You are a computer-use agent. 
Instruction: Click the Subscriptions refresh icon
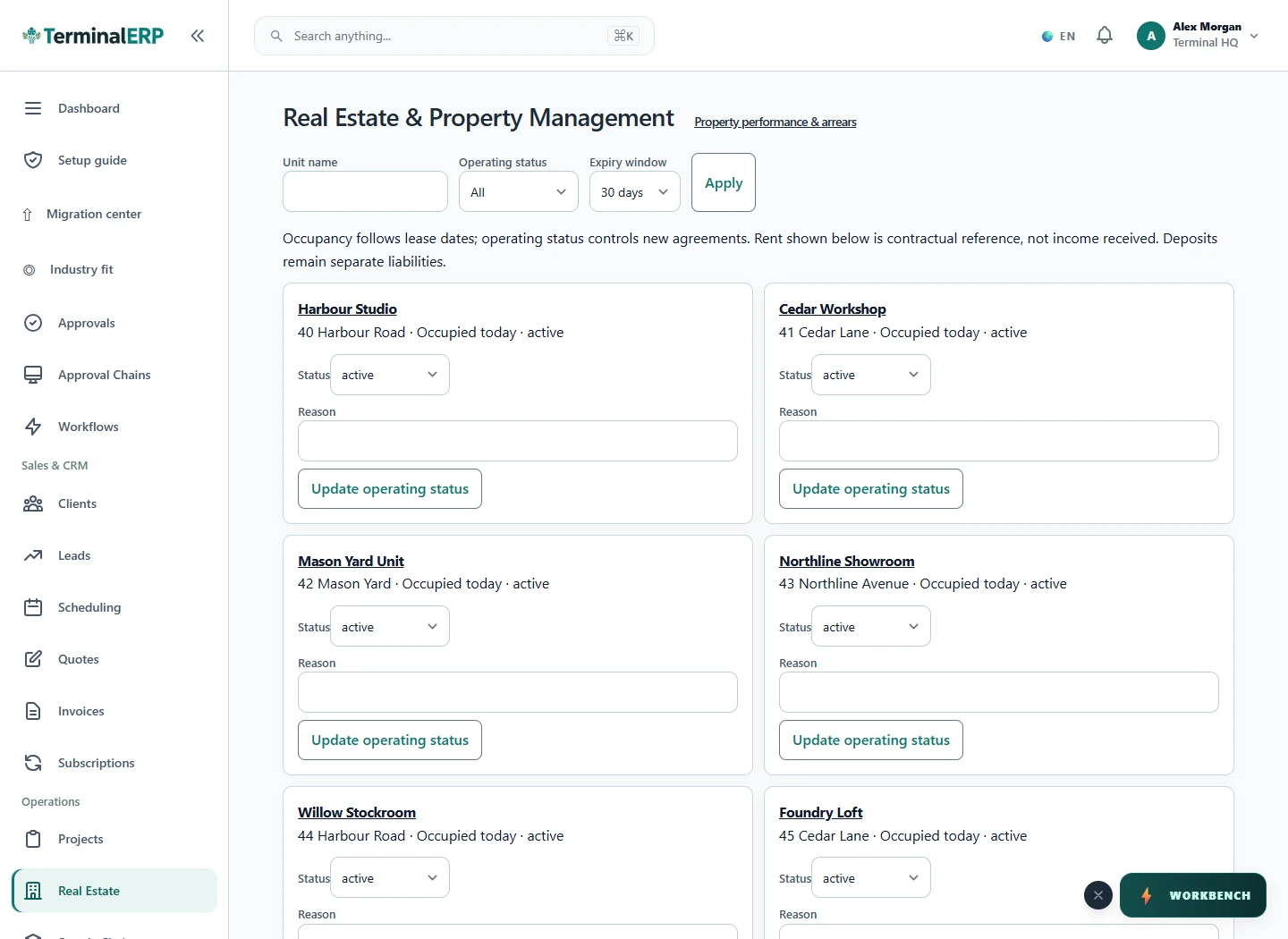(x=33, y=763)
